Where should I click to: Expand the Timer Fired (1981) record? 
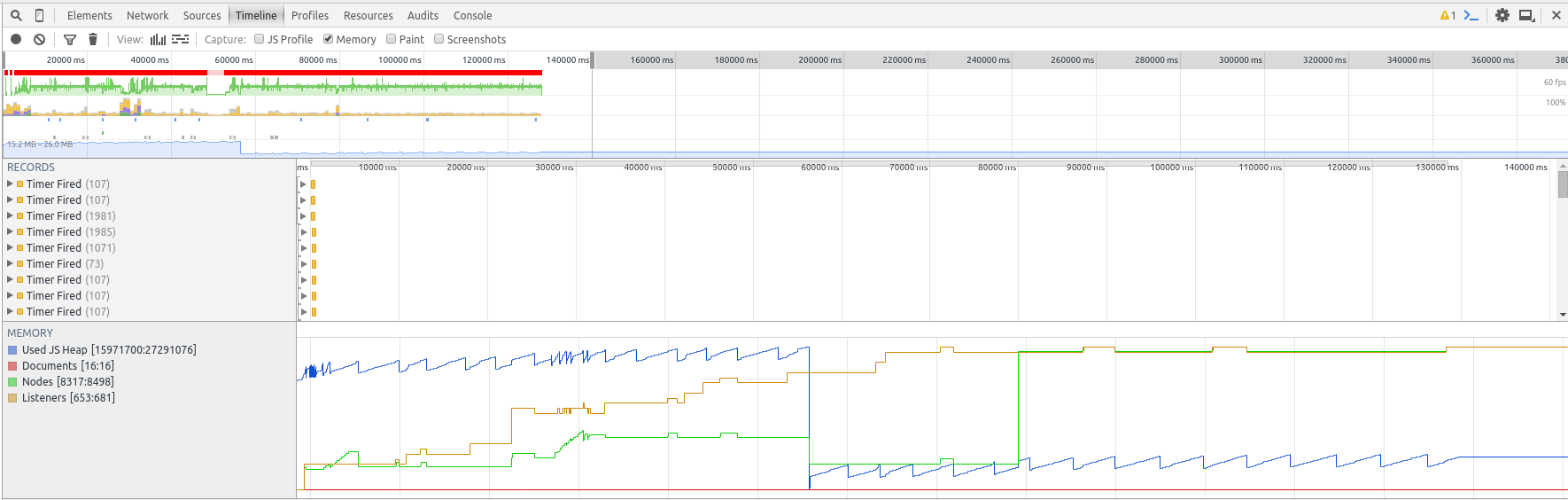(10, 215)
